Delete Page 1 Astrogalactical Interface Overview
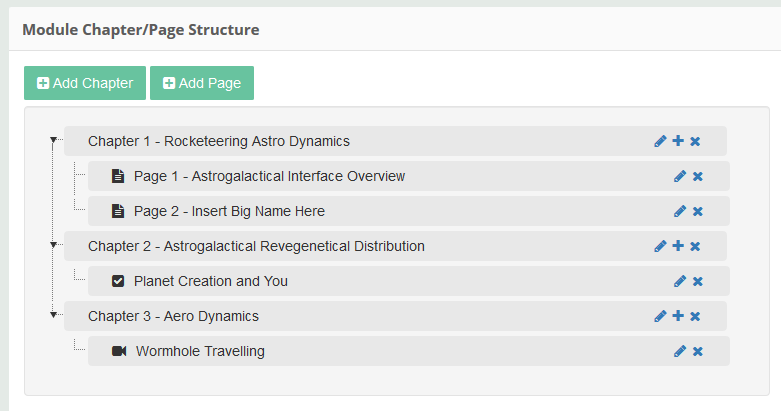 (x=698, y=176)
